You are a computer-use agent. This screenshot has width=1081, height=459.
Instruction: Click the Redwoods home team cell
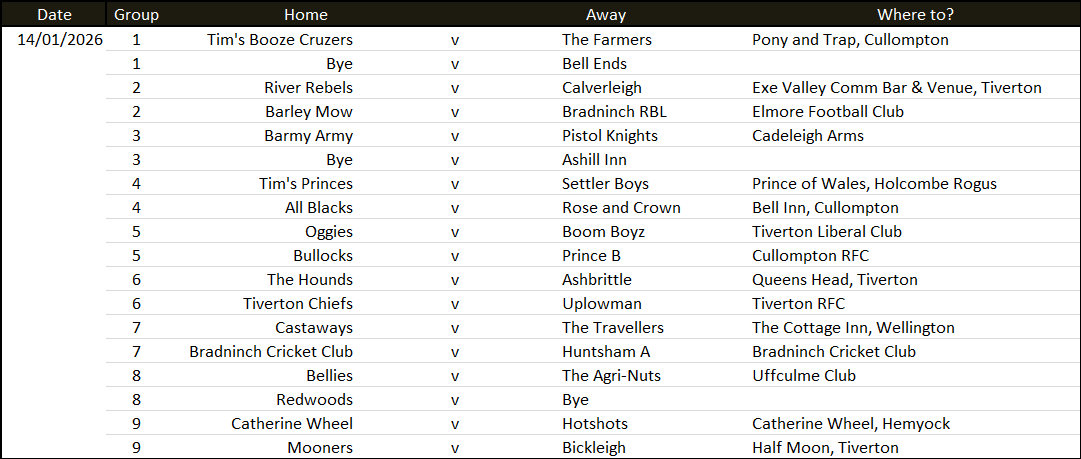314,399
